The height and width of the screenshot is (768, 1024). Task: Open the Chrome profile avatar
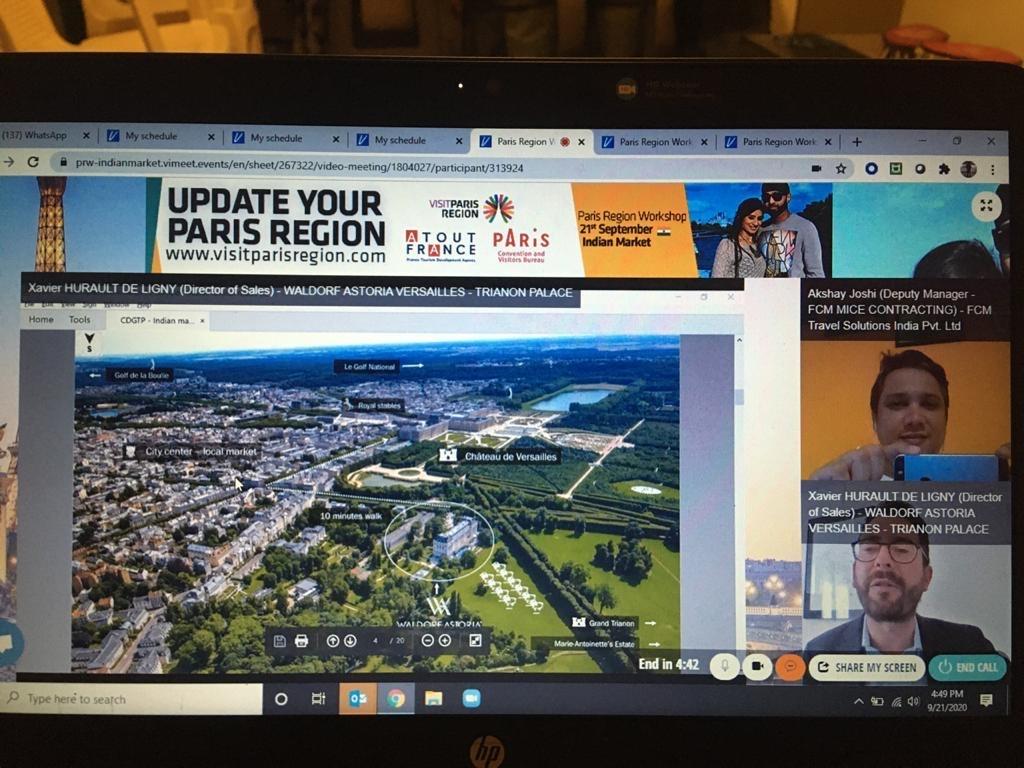point(968,169)
